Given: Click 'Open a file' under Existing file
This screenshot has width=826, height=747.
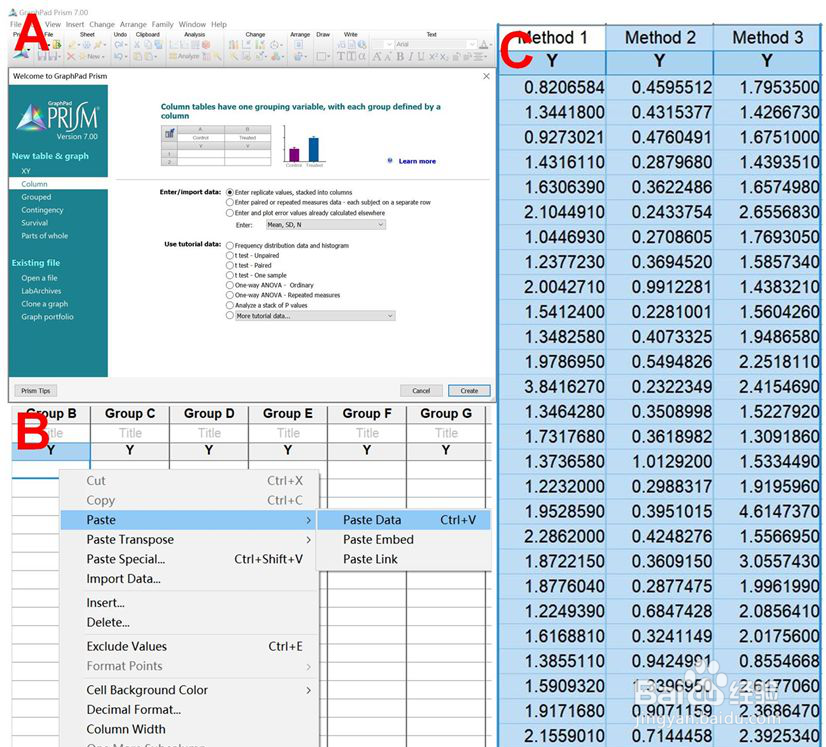Looking at the screenshot, I should (39, 278).
